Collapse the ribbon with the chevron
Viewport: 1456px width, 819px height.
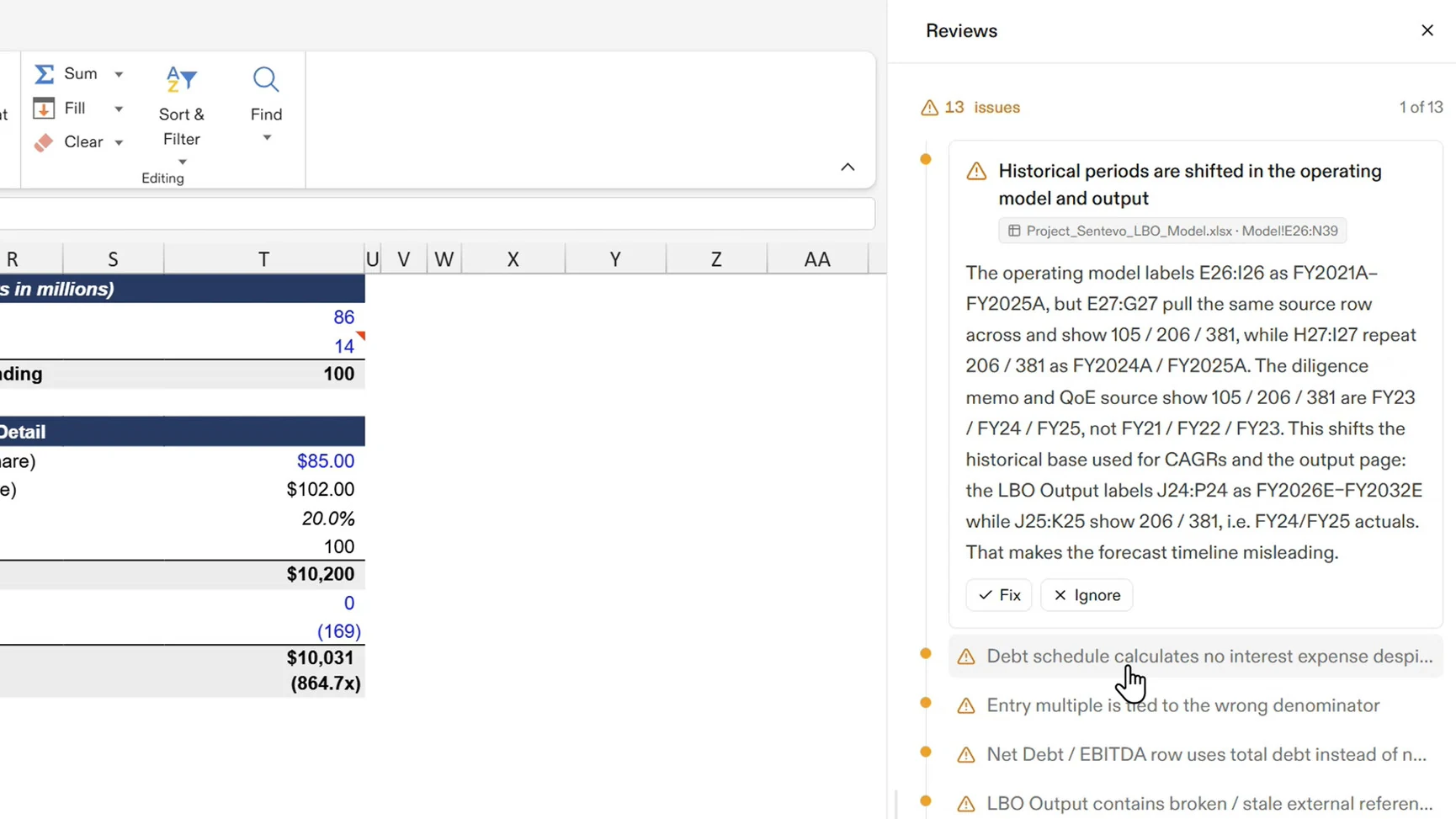point(848,167)
